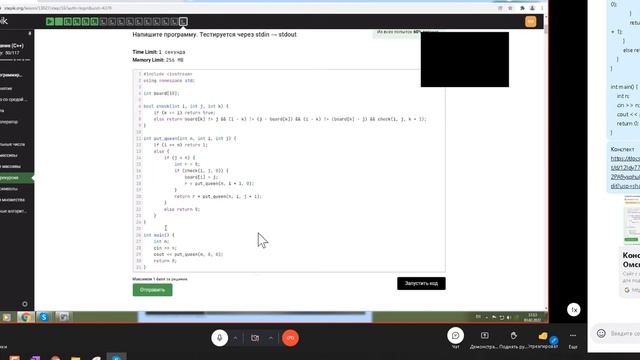Select the highlighted last step in lesson bar
The height and width of the screenshot is (360, 640).
pyautogui.click(x=183, y=22)
